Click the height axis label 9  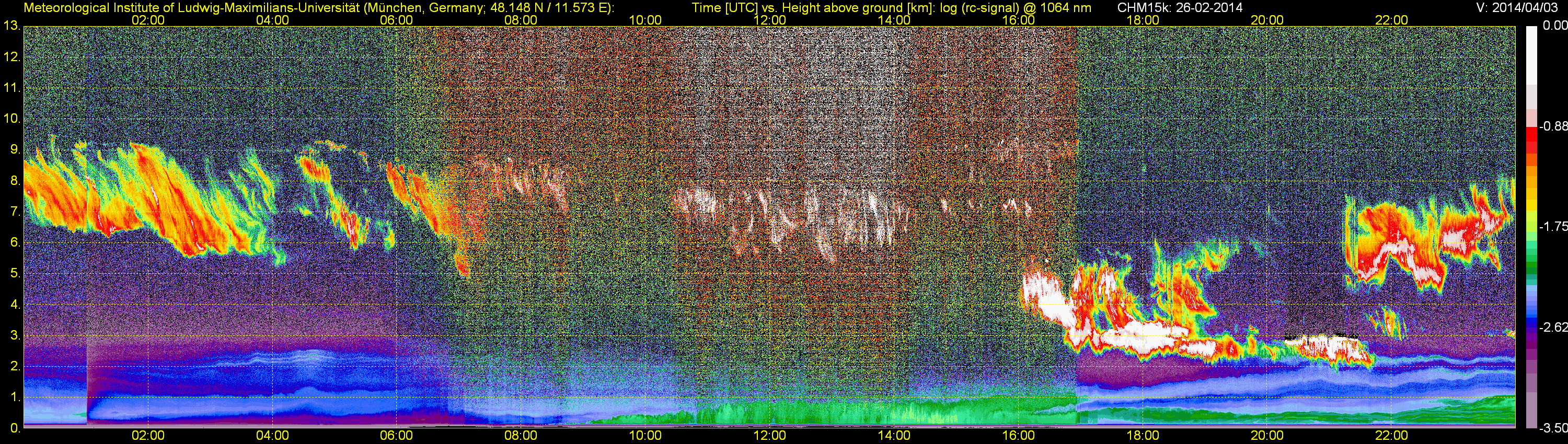tap(15, 149)
